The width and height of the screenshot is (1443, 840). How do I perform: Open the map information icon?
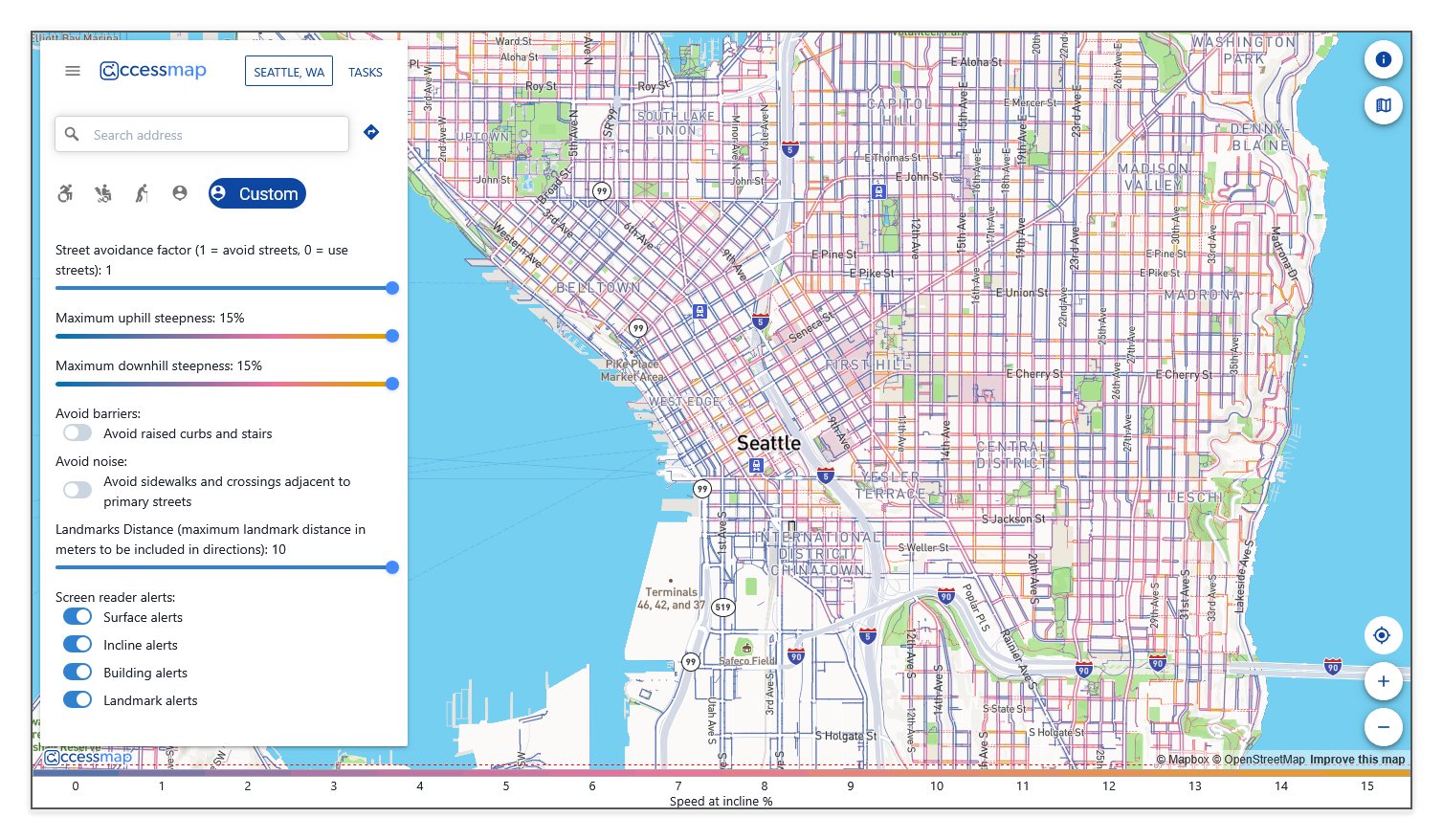[1384, 59]
